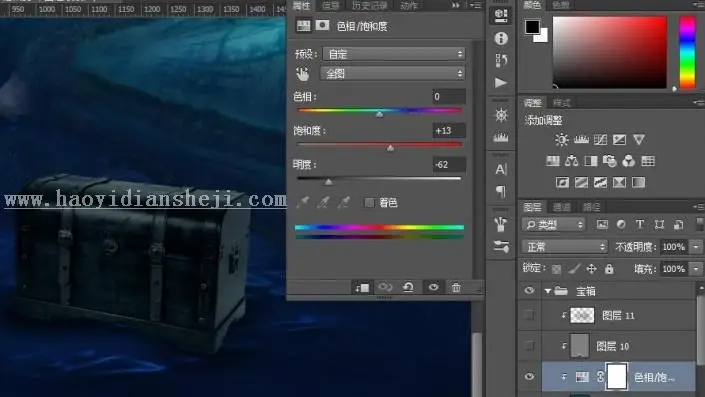Click the 色相 hue slider handle
The width and height of the screenshot is (705, 397).
tap(379, 114)
